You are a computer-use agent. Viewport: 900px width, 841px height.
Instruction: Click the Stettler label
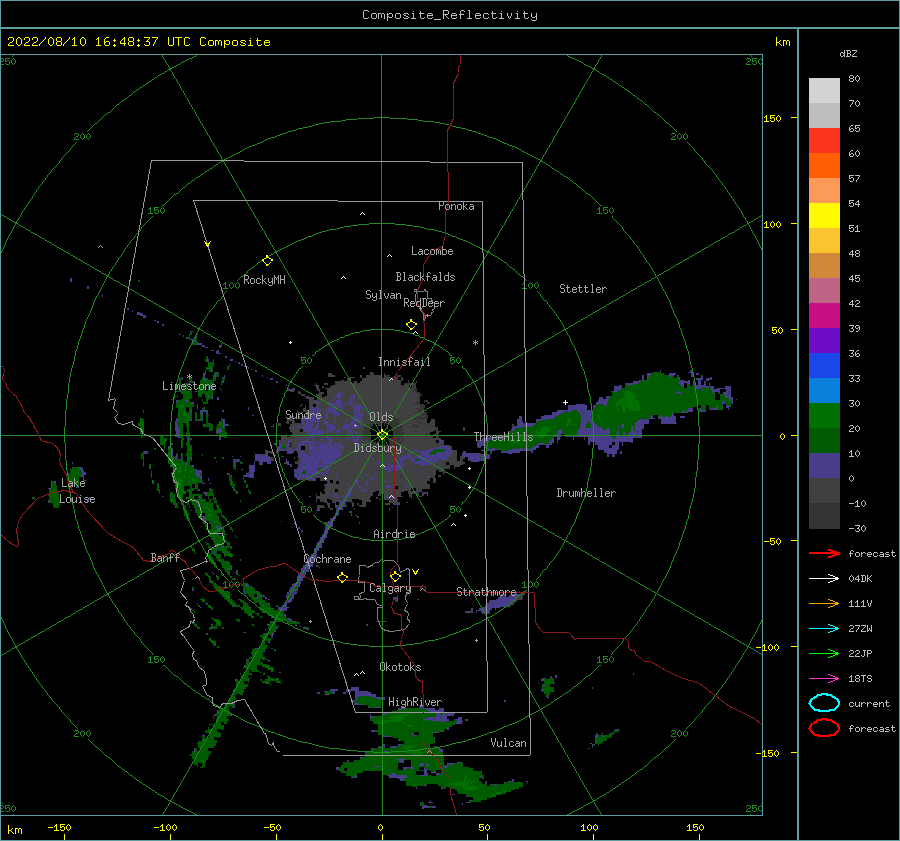pyautogui.click(x=583, y=289)
